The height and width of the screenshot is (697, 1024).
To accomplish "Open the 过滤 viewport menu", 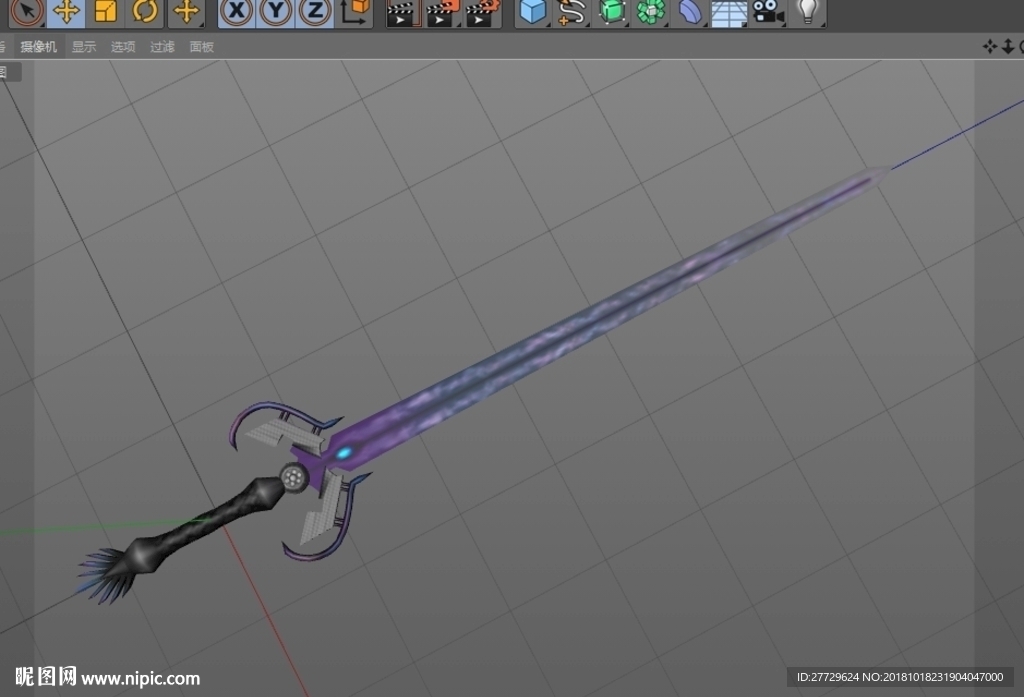I will point(162,47).
